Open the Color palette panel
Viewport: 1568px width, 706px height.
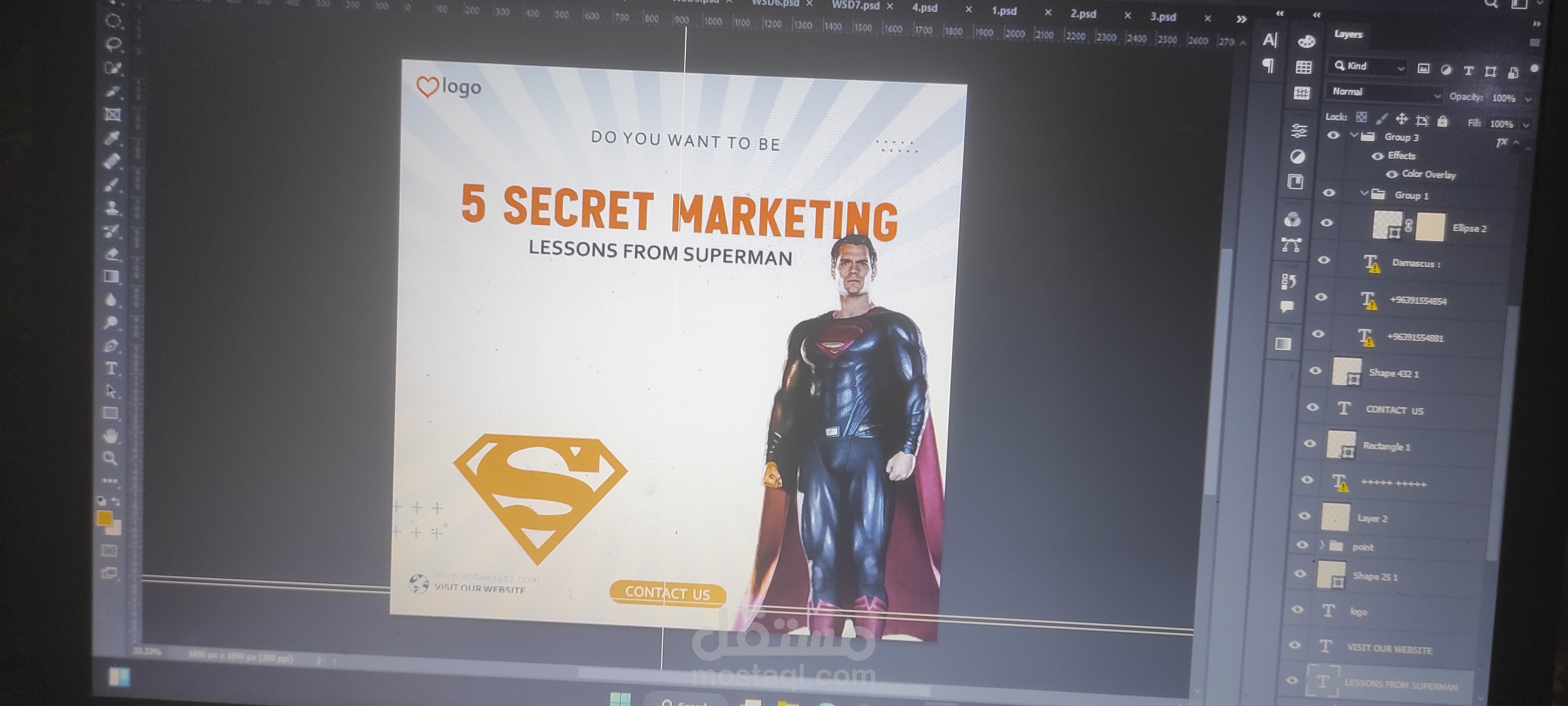pos(1306,42)
